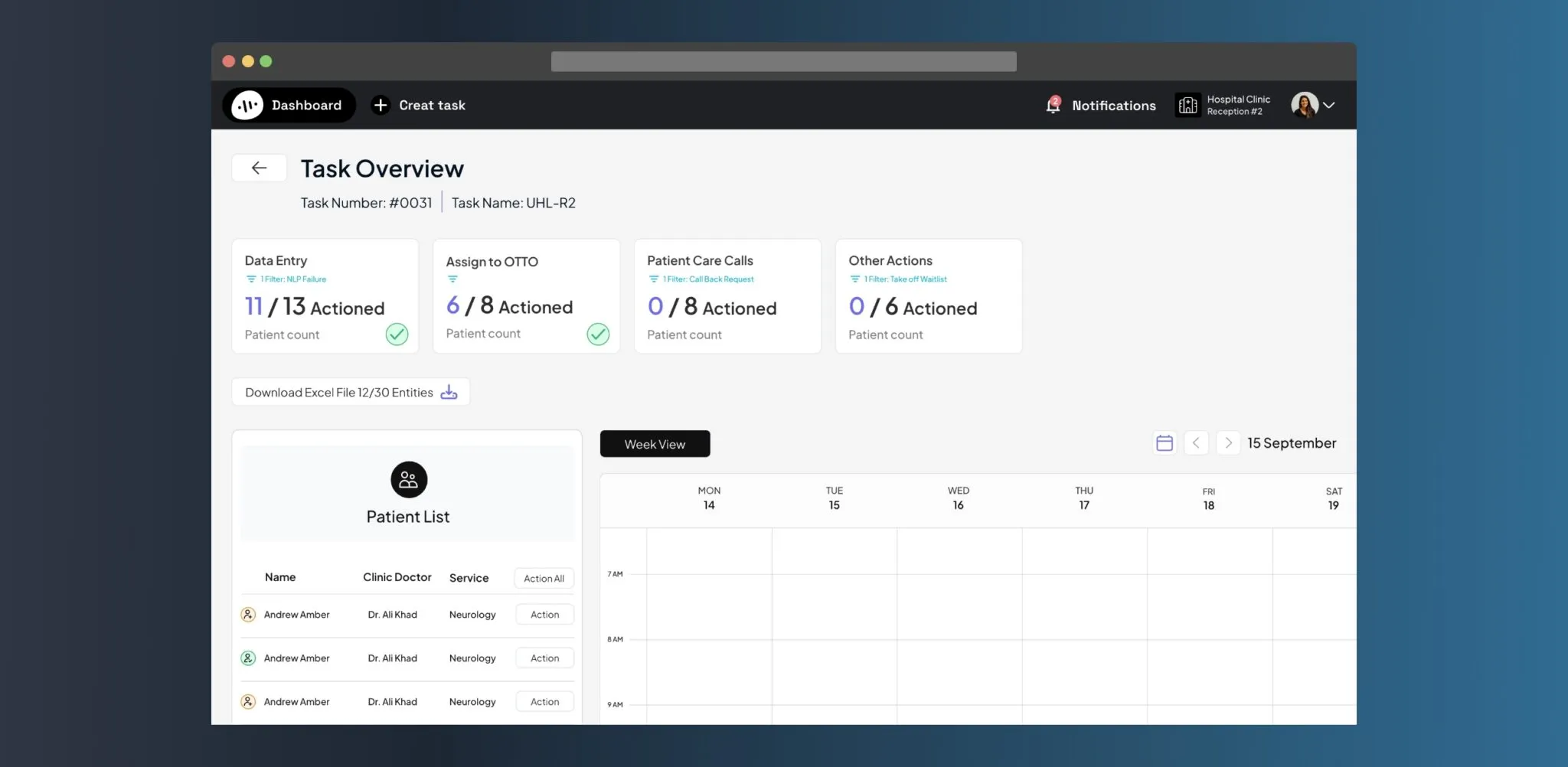The height and width of the screenshot is (767, 1568).
Task: Click Task Name: UHL-R2 text
Action: (514, 203)
